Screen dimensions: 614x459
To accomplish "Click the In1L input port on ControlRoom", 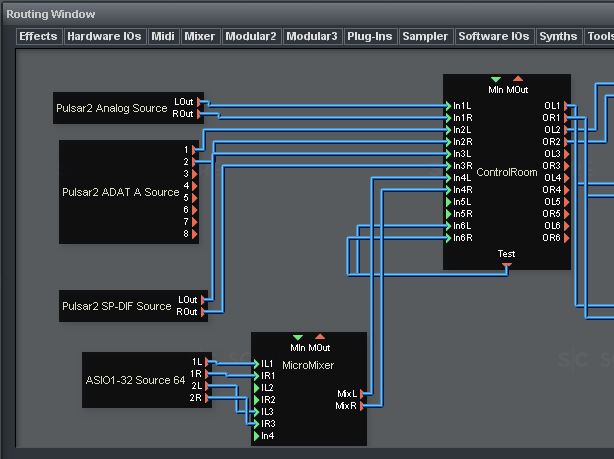I will [448, 106].
